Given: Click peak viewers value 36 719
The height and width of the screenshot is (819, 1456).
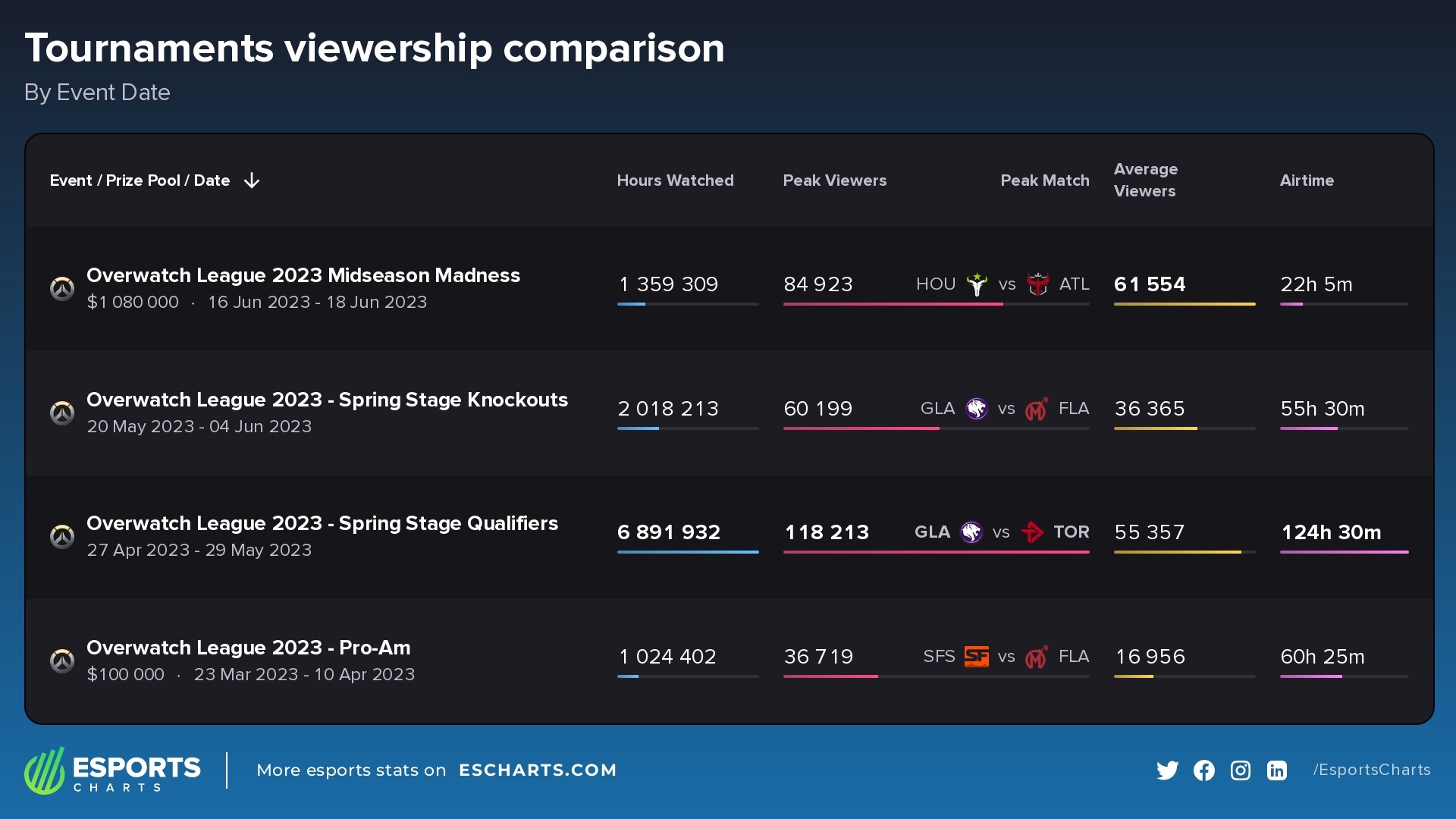Looking at the screenshot, I should point(818,657).
